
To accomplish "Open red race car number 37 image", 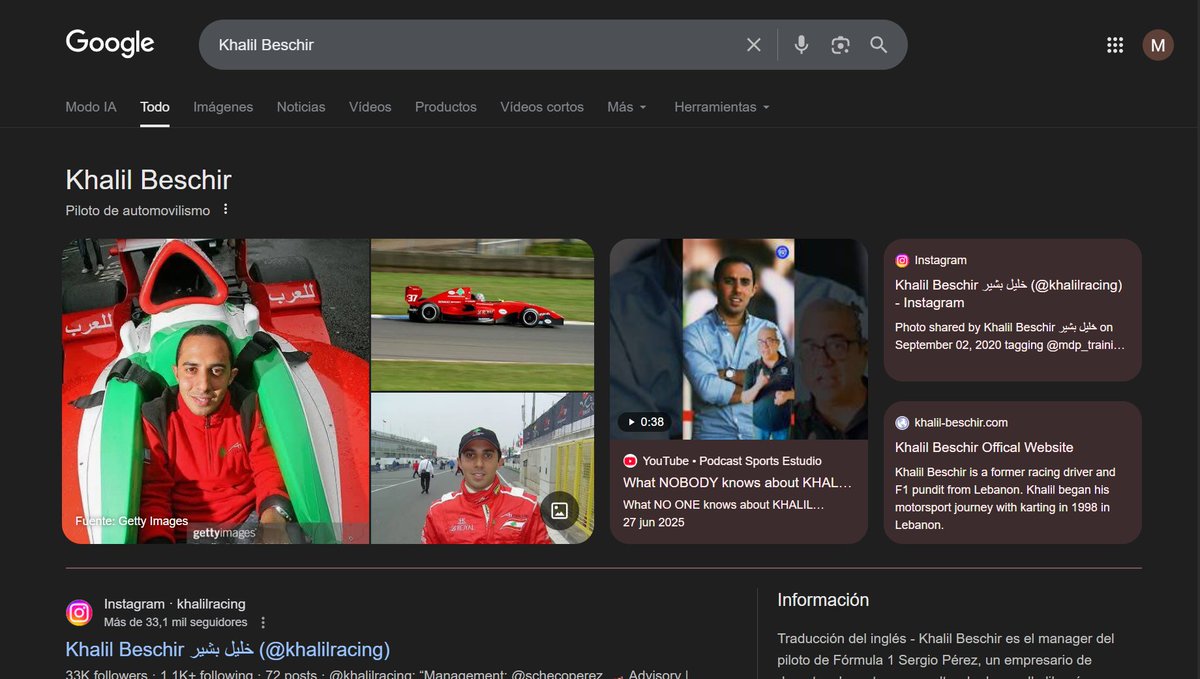I will (483, 314).
